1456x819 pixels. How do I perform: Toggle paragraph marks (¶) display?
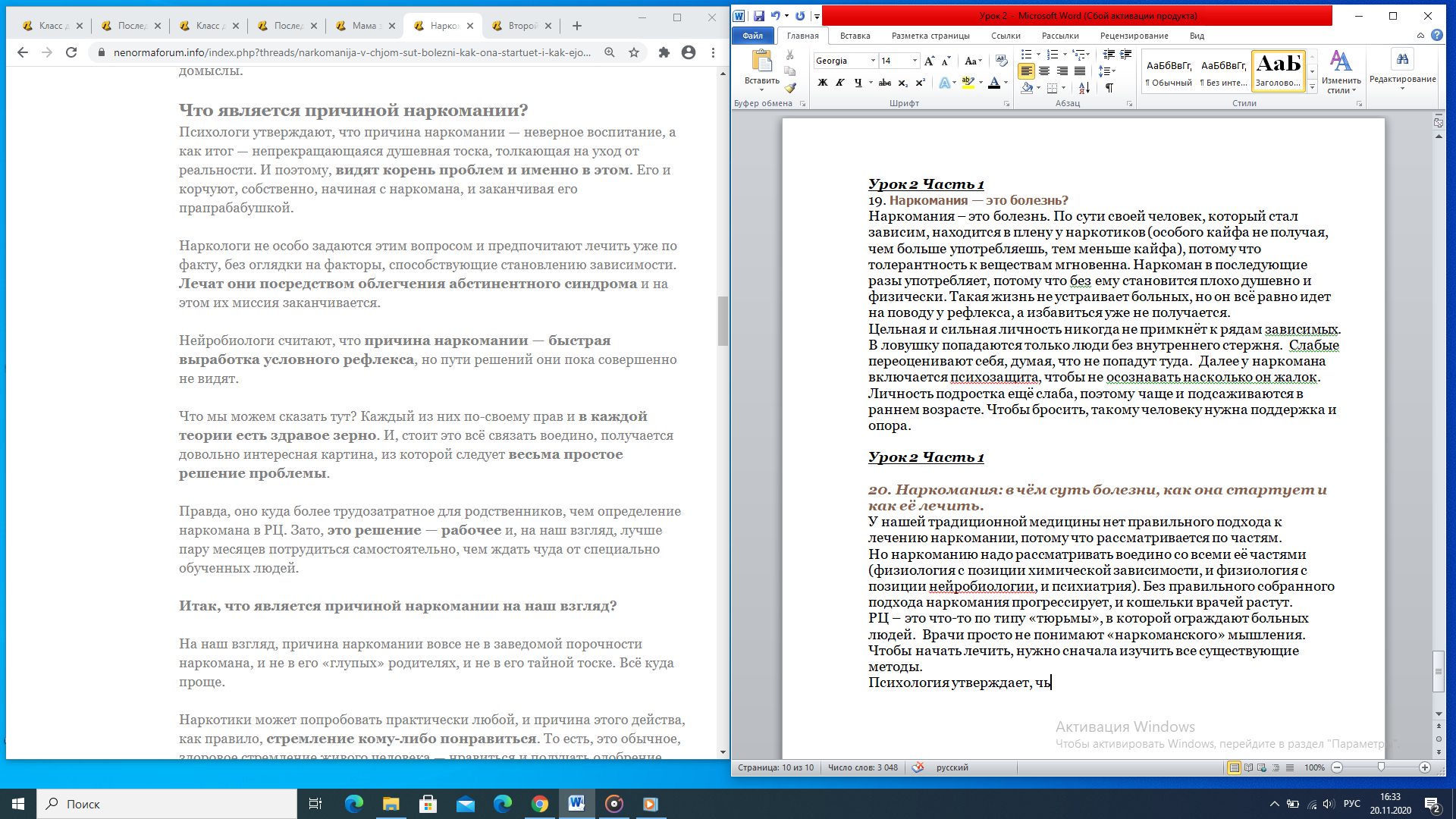[1109, 88]
